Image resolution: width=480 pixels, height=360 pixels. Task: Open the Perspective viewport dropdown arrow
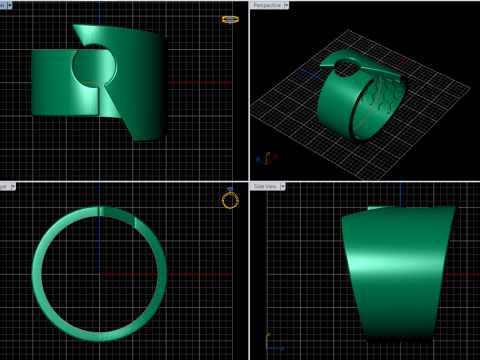click(286, 5)
